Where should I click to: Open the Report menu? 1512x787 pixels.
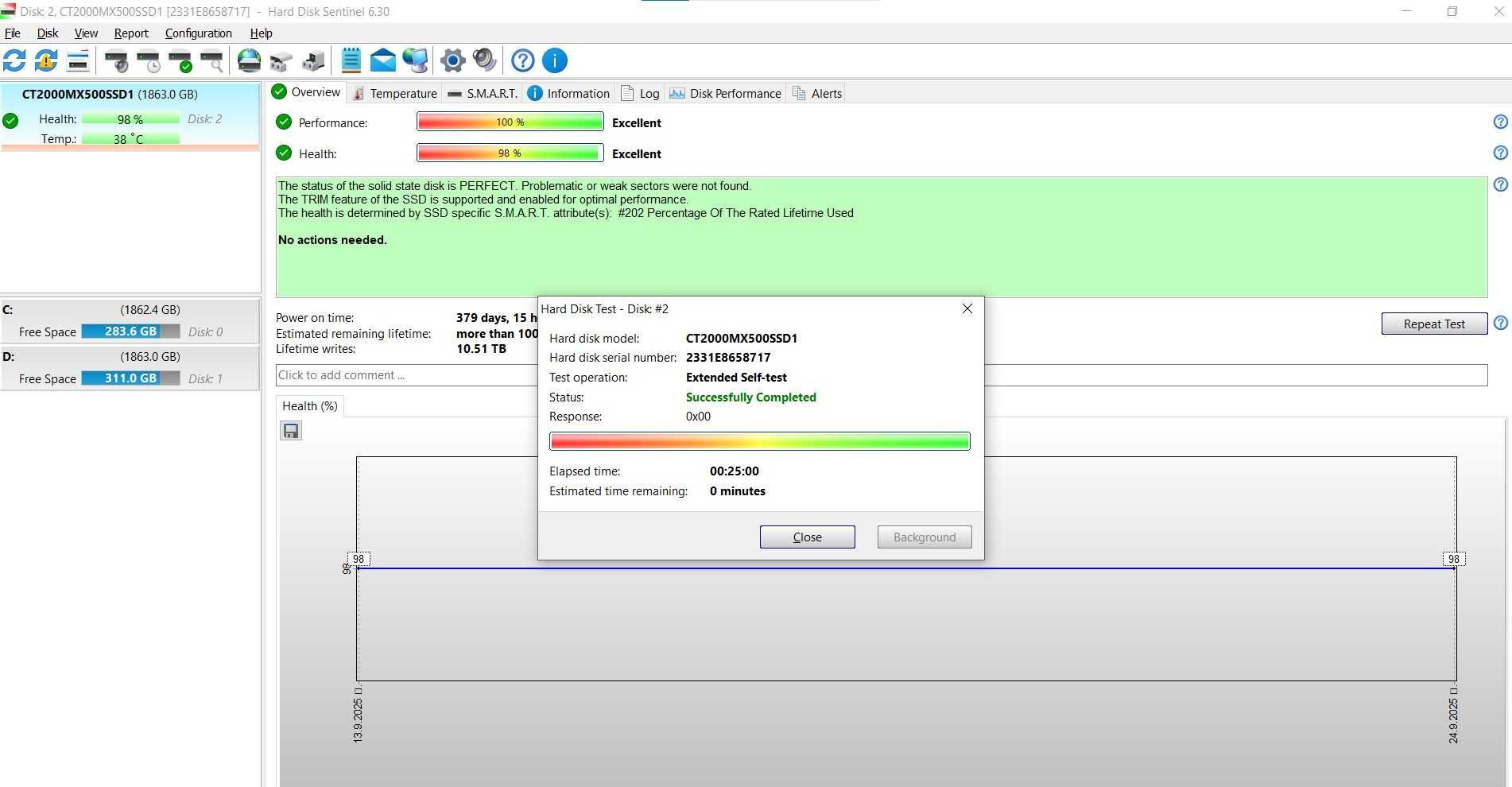tap(131, 33)
